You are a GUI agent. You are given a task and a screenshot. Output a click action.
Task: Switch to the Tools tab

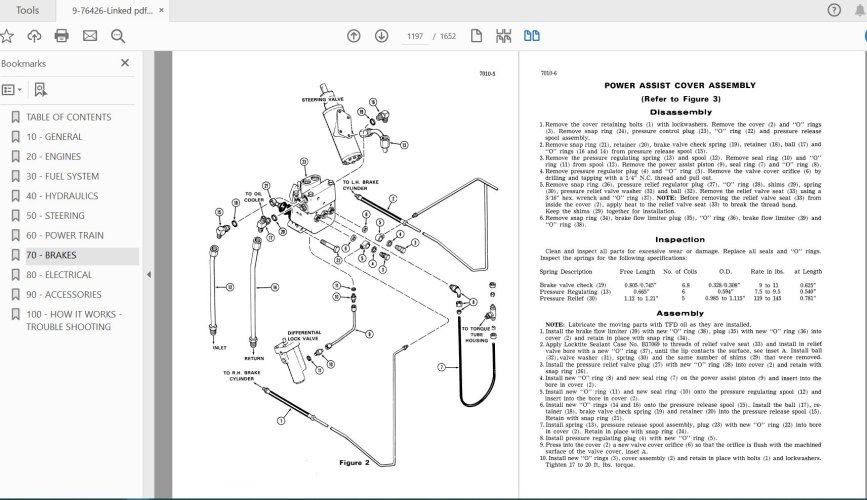[x=28, y=10]
